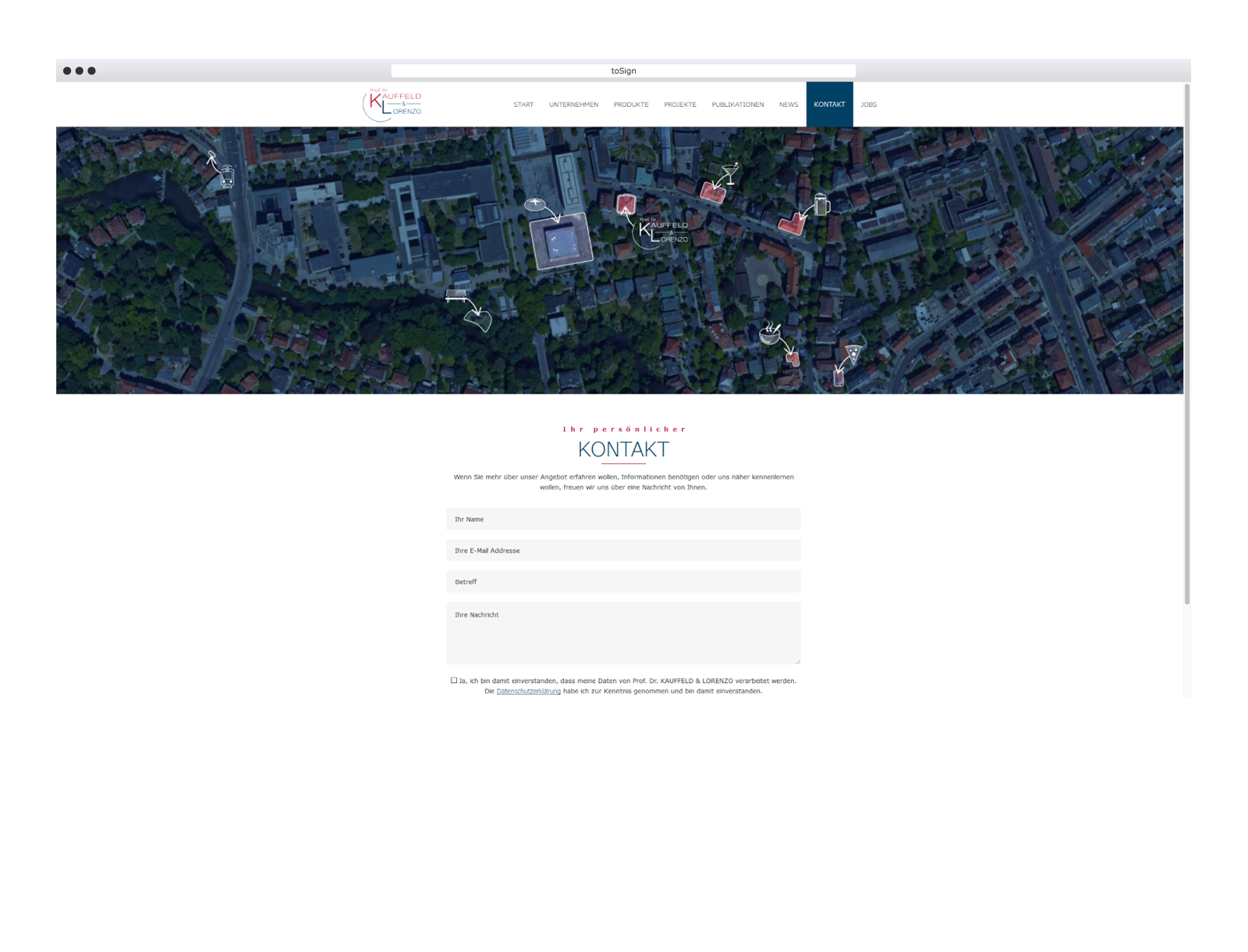Click the tram icon on the map
Viewport: 1248px width, 952px height.
point(227,176)
